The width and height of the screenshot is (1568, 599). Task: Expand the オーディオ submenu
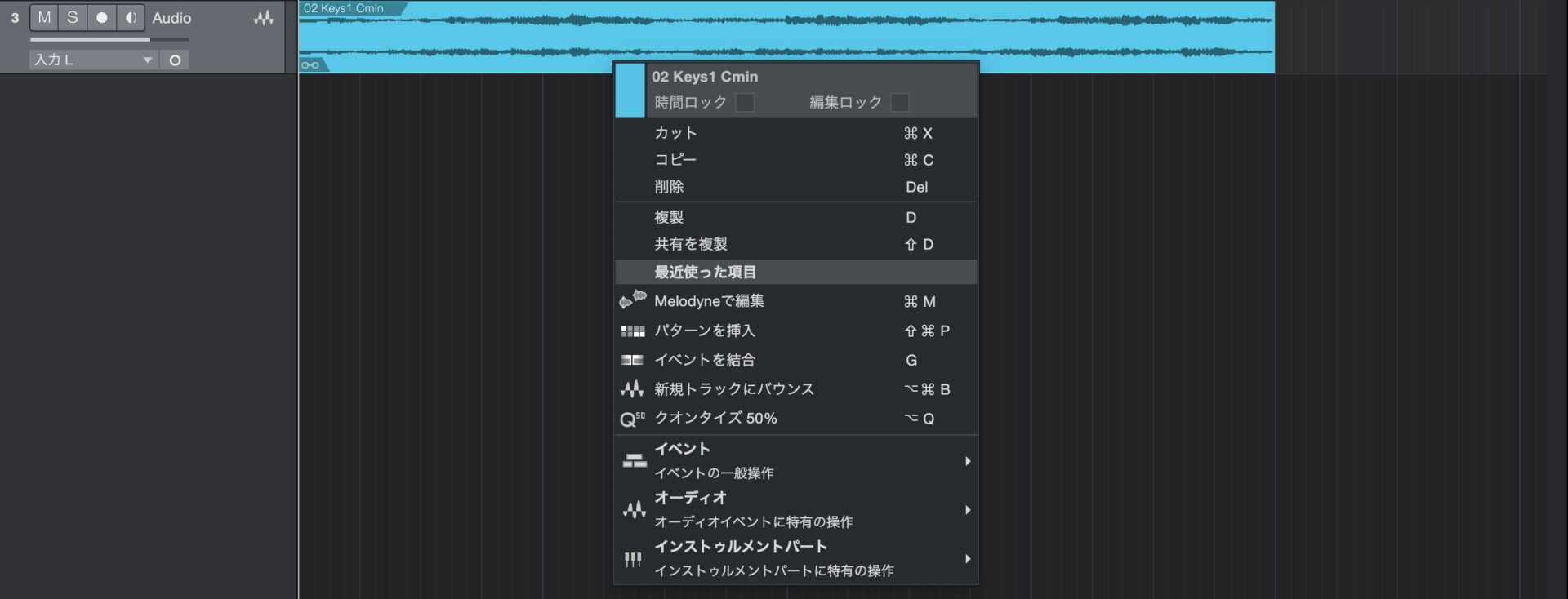[795, 509]
